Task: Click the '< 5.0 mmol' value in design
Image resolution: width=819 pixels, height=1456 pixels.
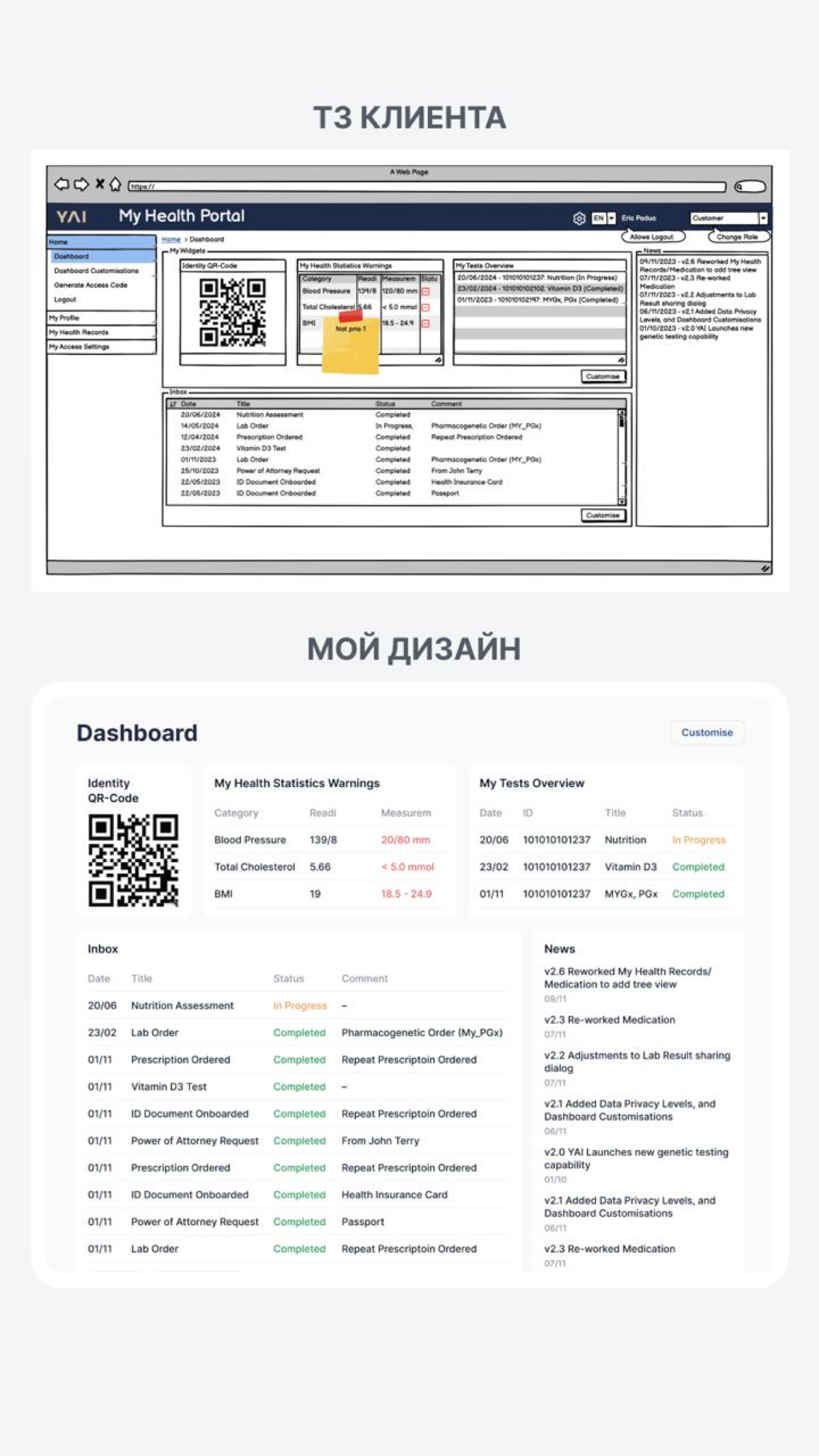Action: (407, 867)
